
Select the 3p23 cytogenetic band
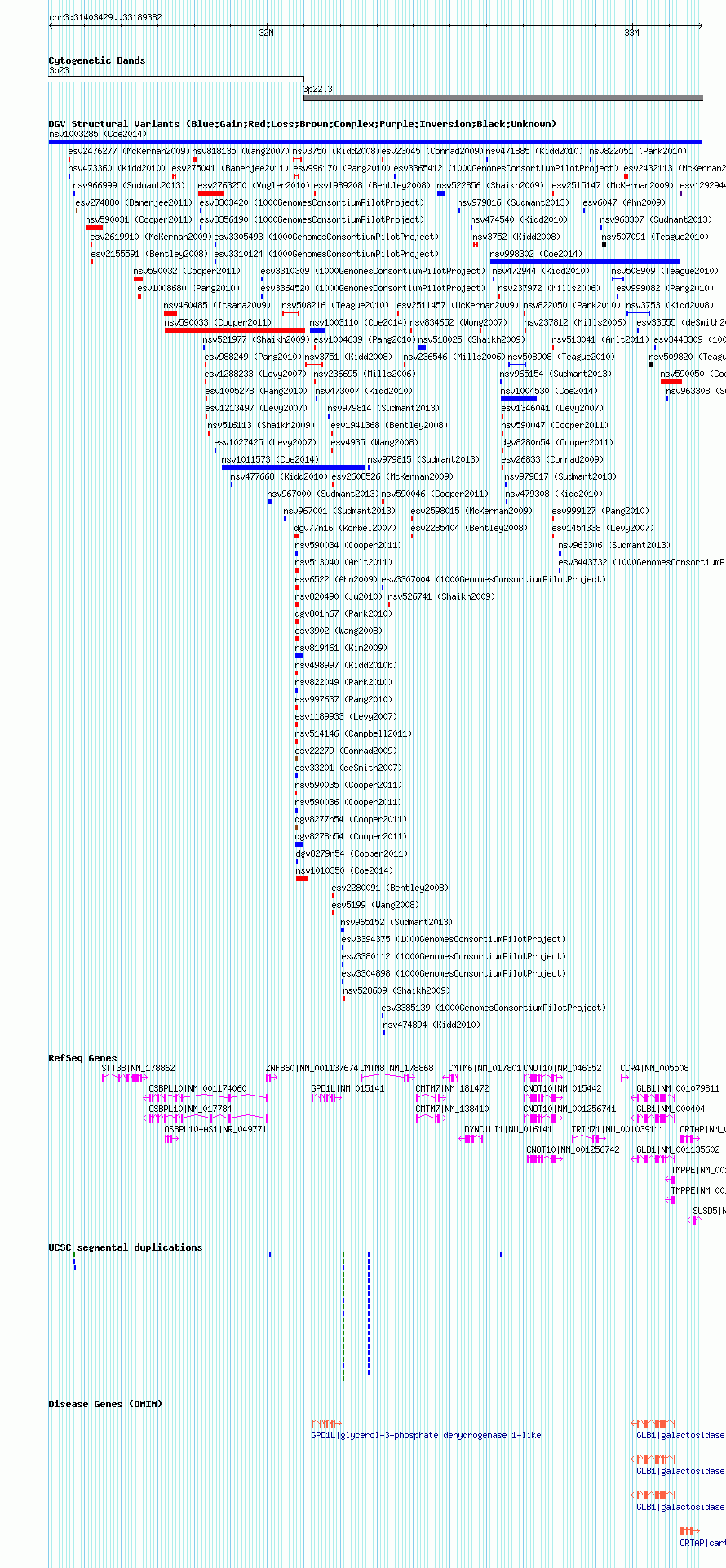tap(176, 79)
